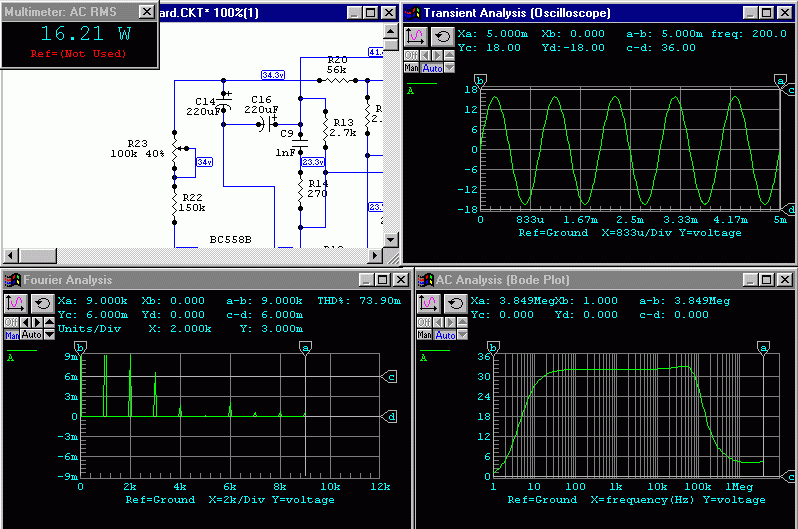Click cursor a marker in Bode Plot graph
The width and height of the screenshot is (798, 529).
tap(762, 348)
